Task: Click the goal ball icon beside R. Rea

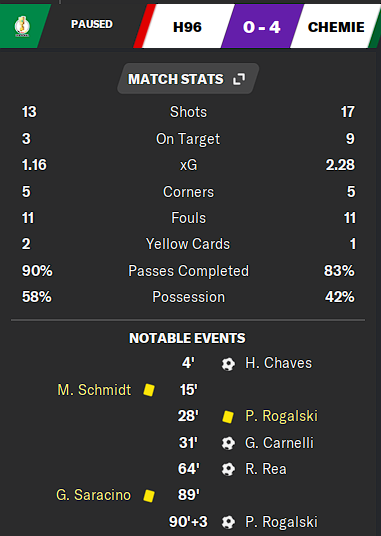Action: [228, 469]
